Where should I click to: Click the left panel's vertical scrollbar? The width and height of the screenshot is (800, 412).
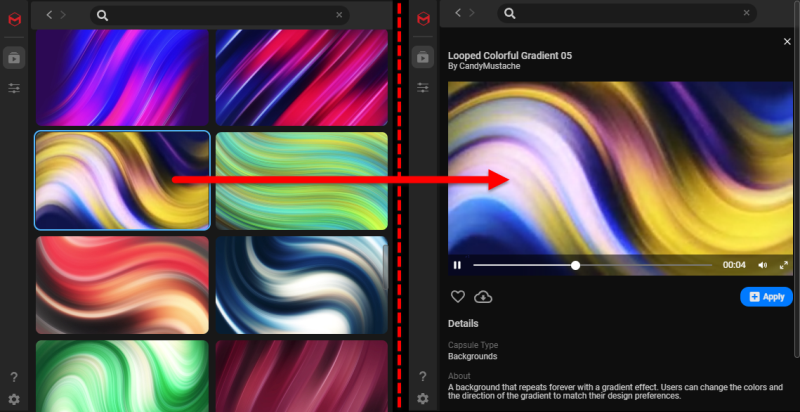386,267
